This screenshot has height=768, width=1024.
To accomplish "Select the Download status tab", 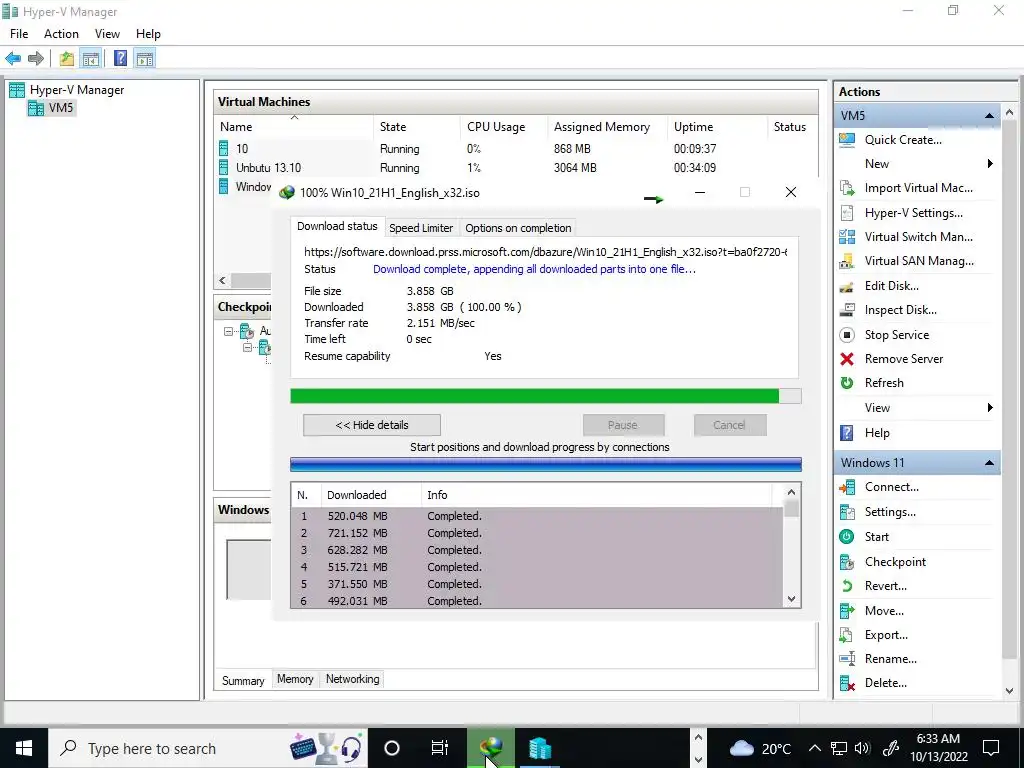I will tap(337, 226).
